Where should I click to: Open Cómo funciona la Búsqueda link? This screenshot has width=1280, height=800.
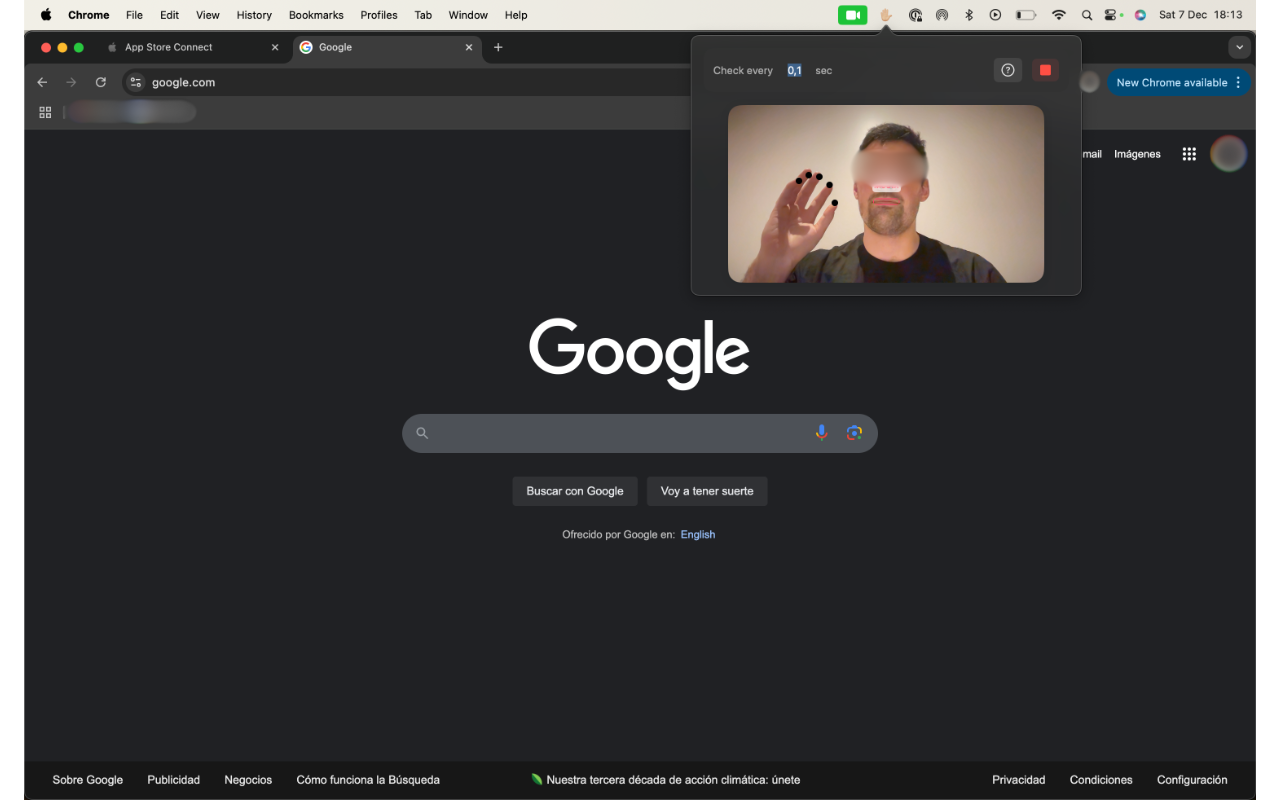(x=368, y=780)
